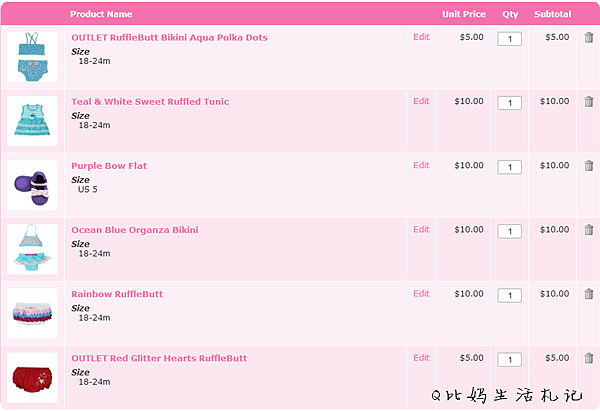The height and width of the screenshot is (411, 600).
Task: Open the Rainbow RuffleButt product image
Action: [x=32, y=313]
